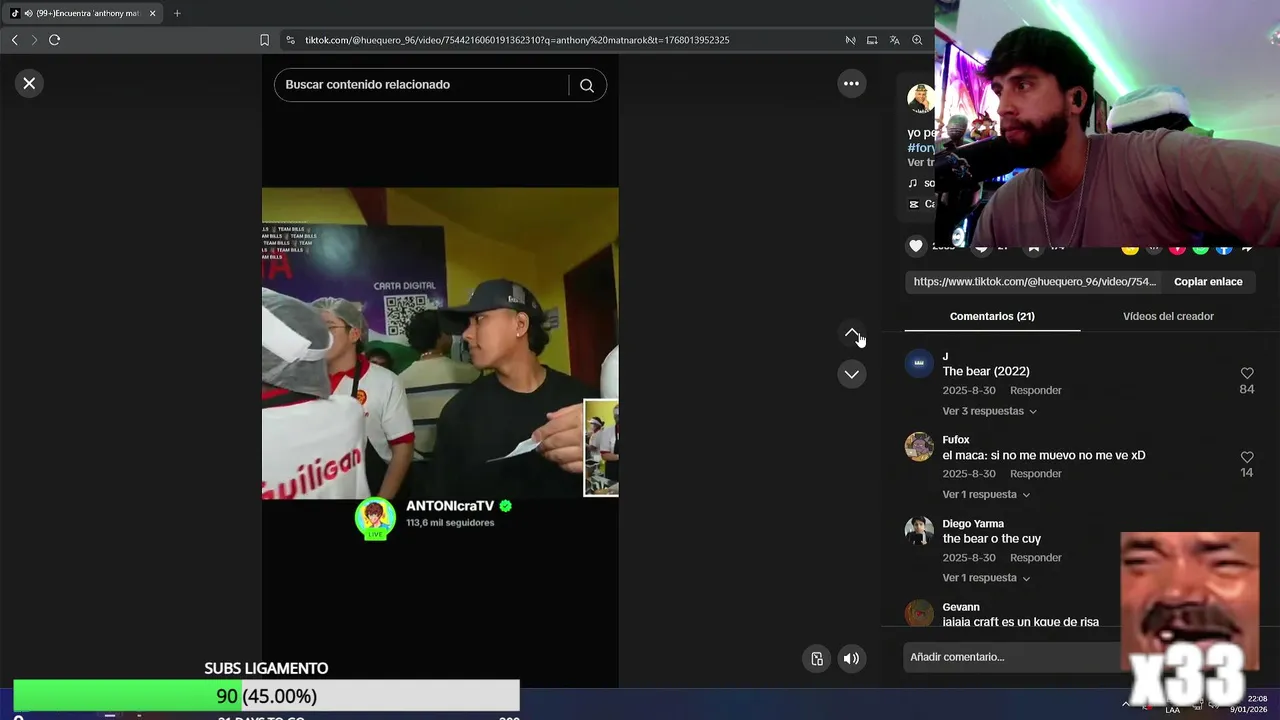This screenshot has height=720, width=1280.
Task: Toggle the floating player icon beside the volume
Action: 817,658
